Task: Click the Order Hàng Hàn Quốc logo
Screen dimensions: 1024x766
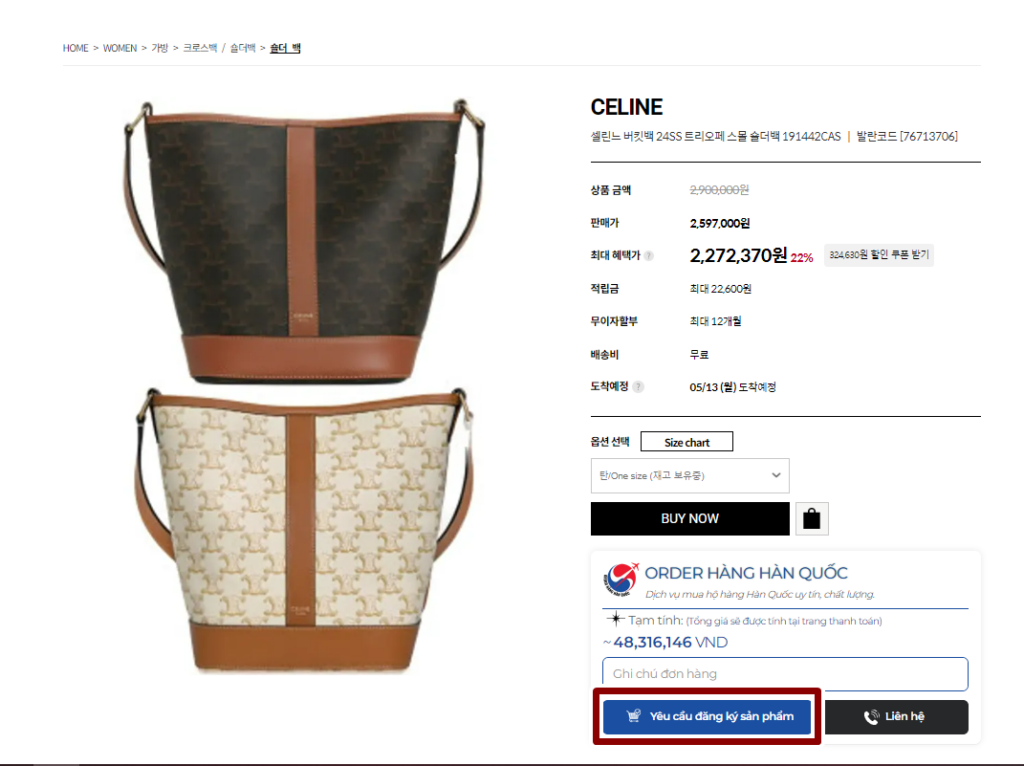Action: pos(620,580)
